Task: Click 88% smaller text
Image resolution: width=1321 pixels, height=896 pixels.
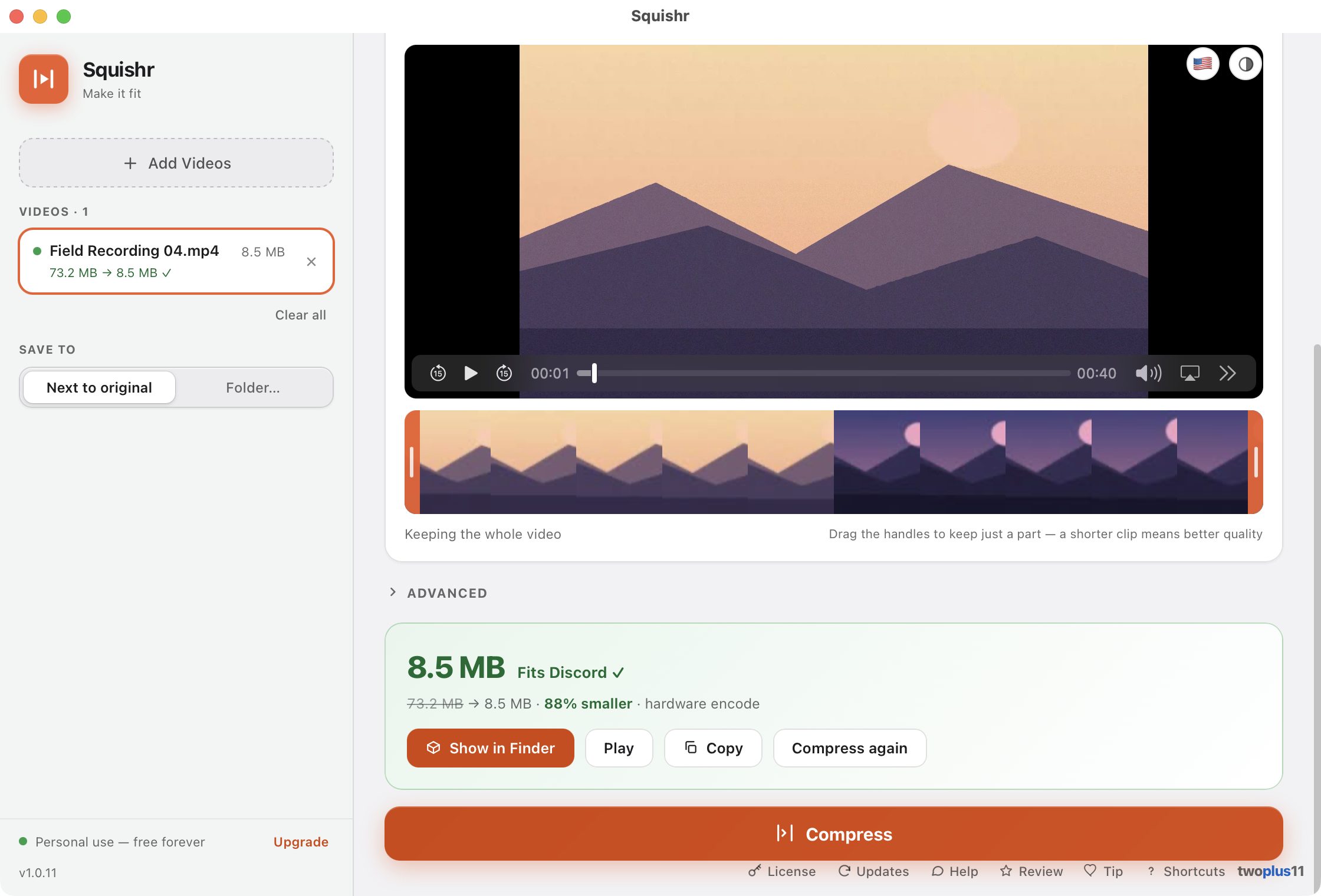Action: [588, 704]
